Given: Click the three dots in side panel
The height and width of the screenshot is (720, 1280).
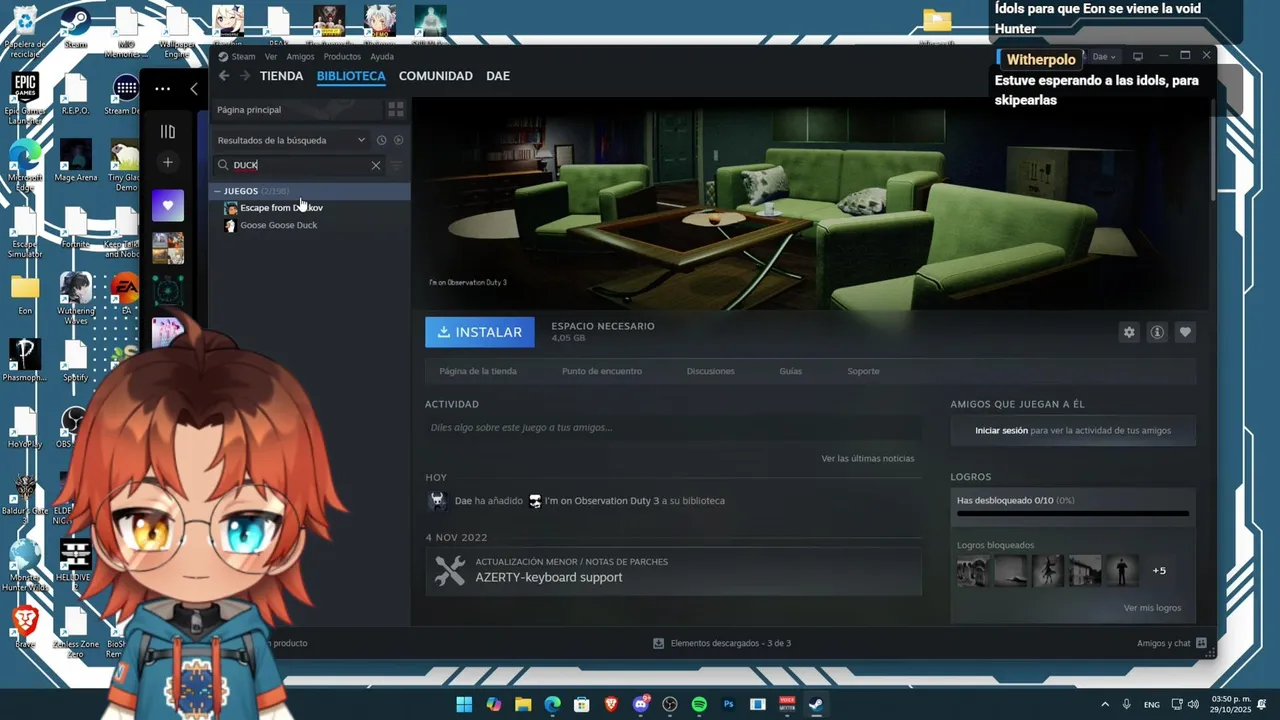Looking at the screenshot, I should click(x=162, y=89).
